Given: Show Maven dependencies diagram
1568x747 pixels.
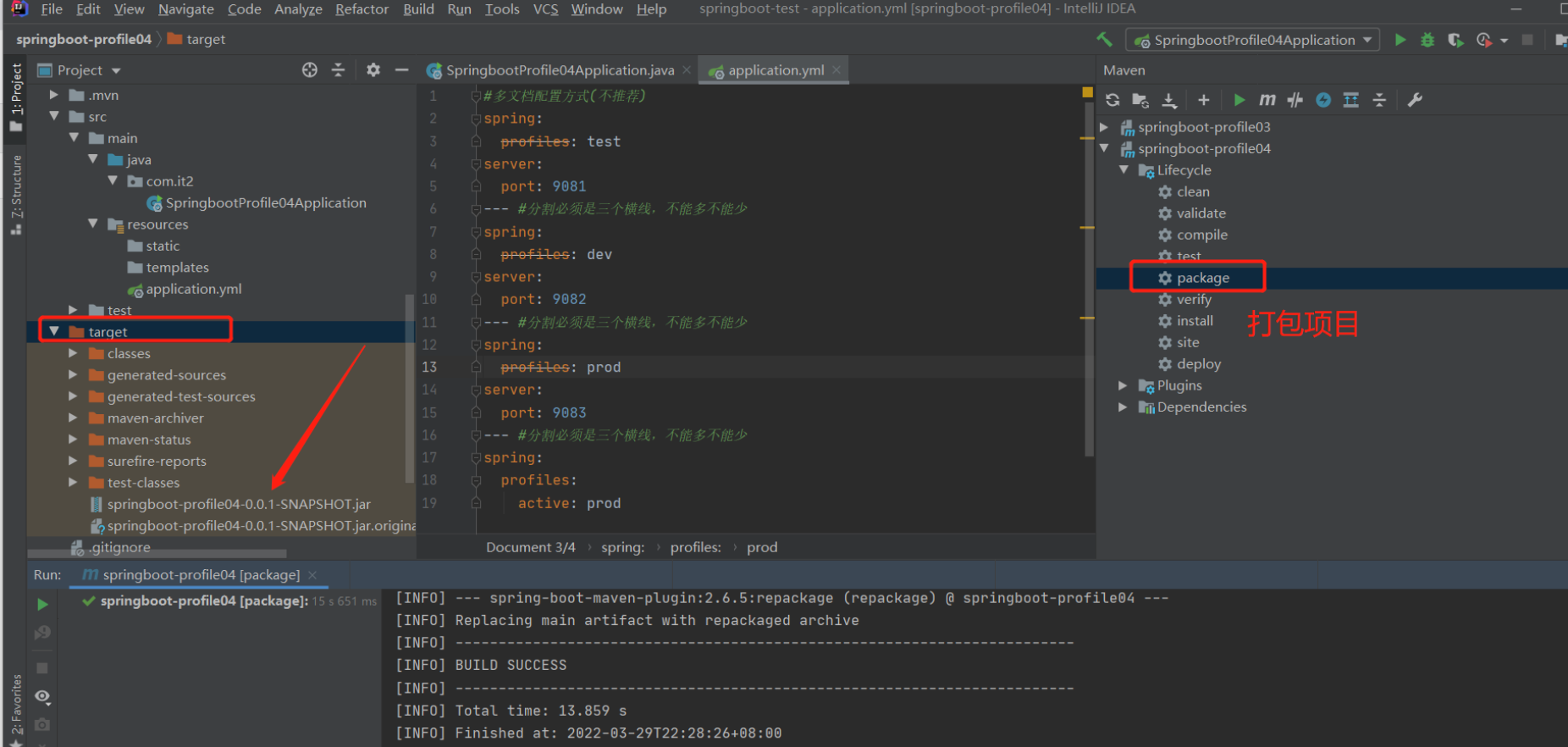Looking at the screenshot, I should tap(1351, 100).
